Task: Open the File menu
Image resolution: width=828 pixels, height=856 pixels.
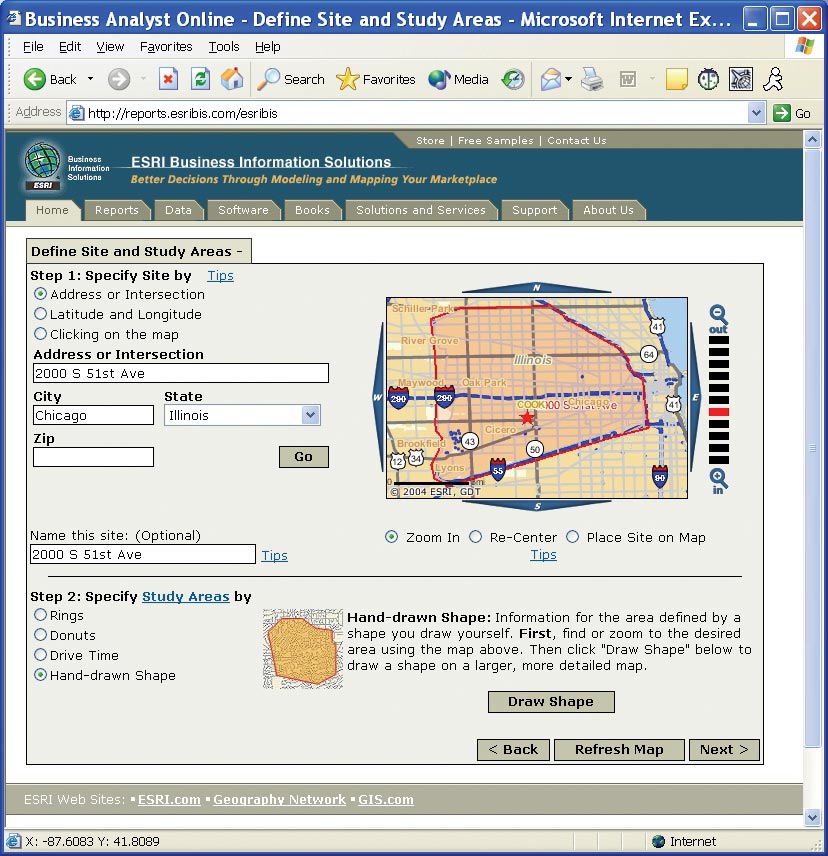Action: pyautogui.click(x=33, y=47)
